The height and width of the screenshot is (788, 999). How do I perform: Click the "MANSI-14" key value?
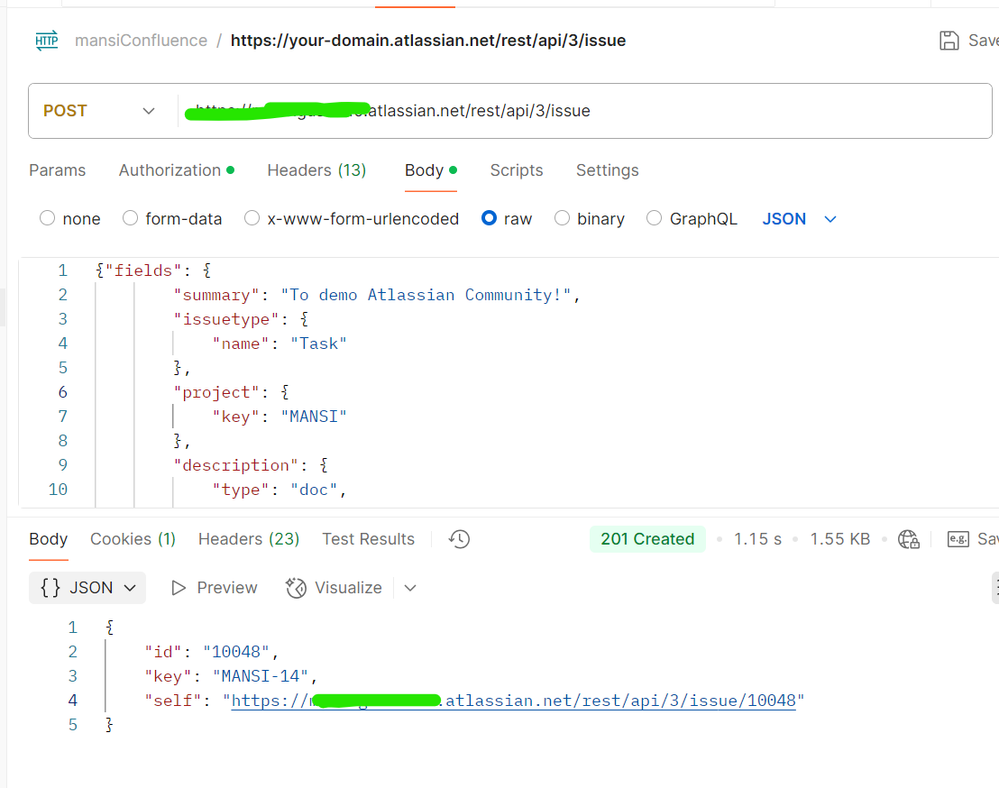pos(261,676)
